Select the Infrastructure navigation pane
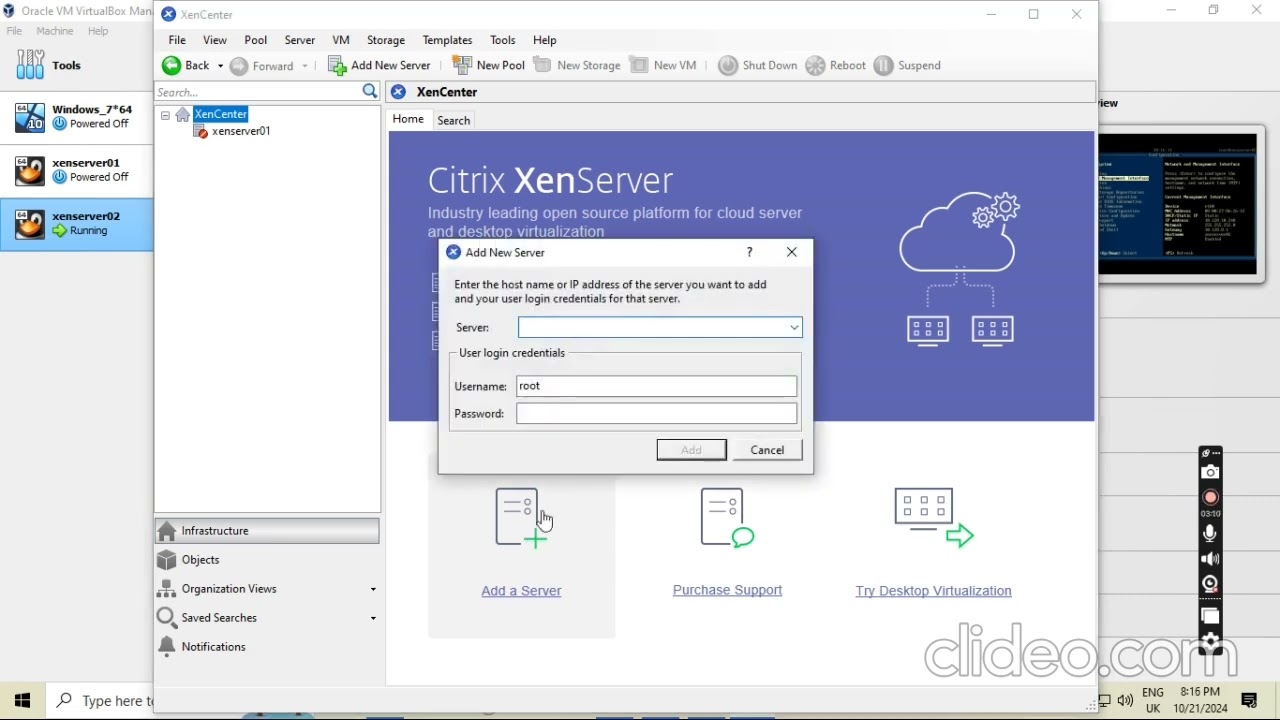The width and height of the screenshot is (1280, 720). click(x=267, y=531)
